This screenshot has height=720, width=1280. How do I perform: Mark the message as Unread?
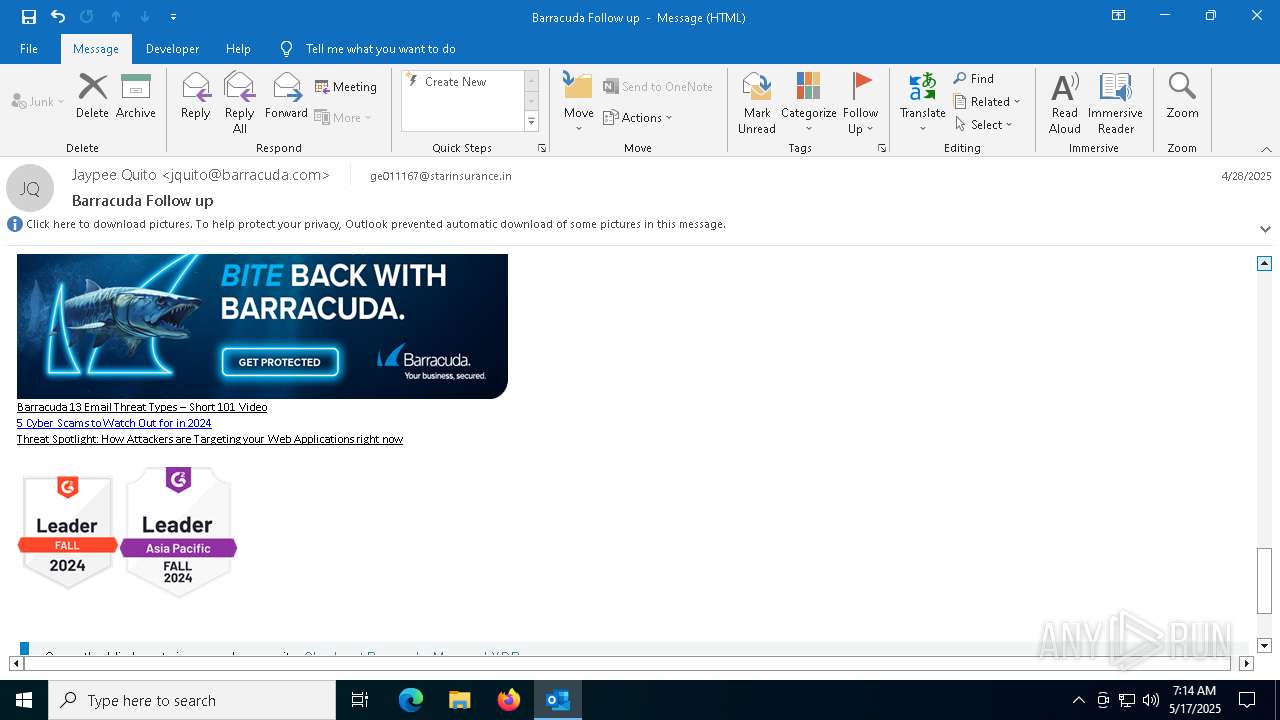(757, 103)
